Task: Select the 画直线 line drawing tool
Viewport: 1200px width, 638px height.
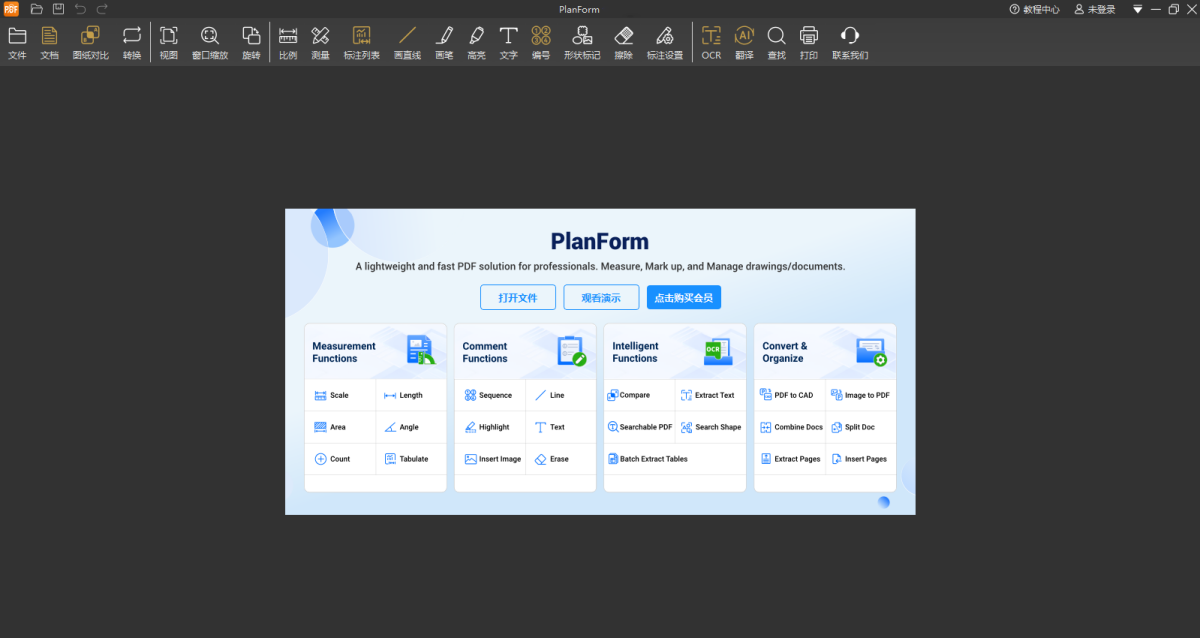Action: point(405,42)
